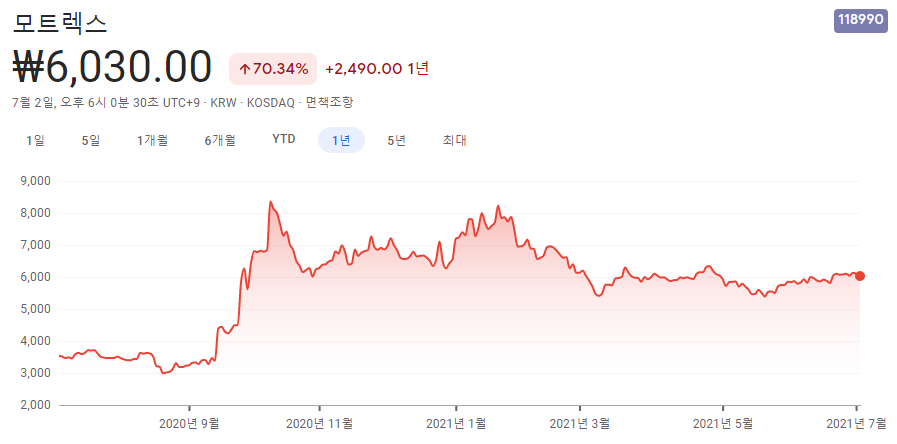Image resolution: width=897 pixels, height=444 pixels.
Task: Select the YTD range tab
Action: pyautogui.click(x=284, y=140)
